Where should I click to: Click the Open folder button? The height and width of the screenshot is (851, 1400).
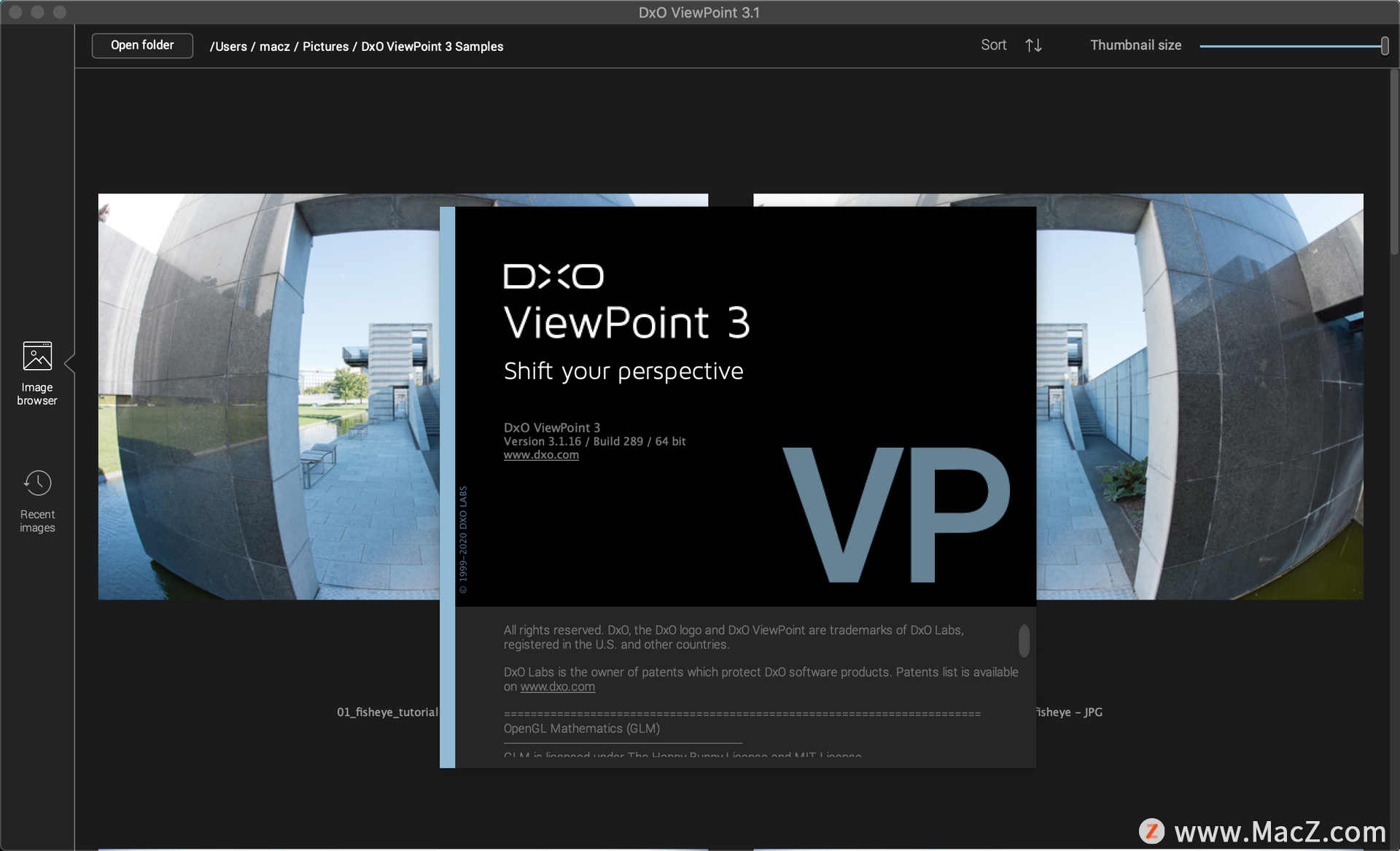pos(142,45)
